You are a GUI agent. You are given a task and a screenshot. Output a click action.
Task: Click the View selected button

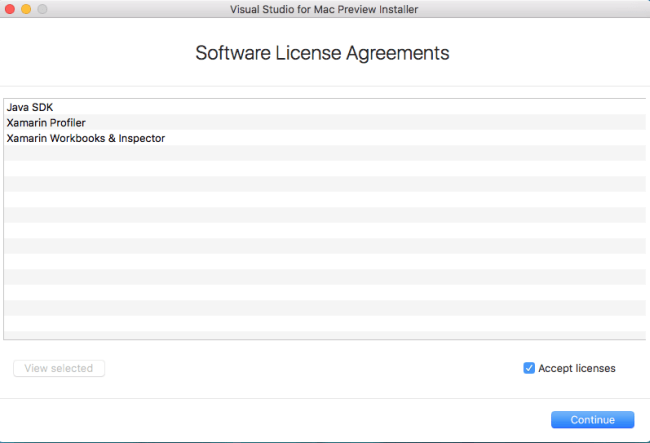click(x=59, y=368)
